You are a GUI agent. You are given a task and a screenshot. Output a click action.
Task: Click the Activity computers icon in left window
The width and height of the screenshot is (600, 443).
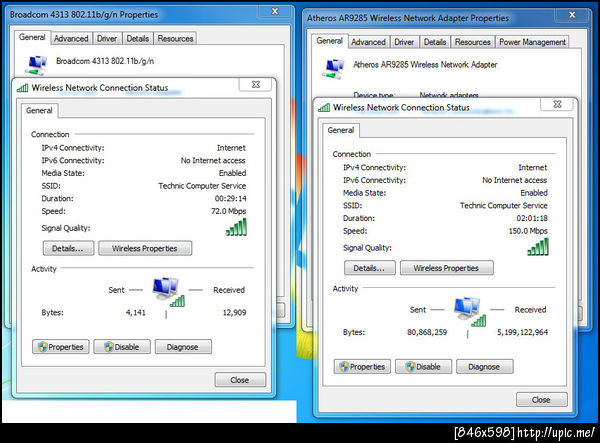coord(168,292)
